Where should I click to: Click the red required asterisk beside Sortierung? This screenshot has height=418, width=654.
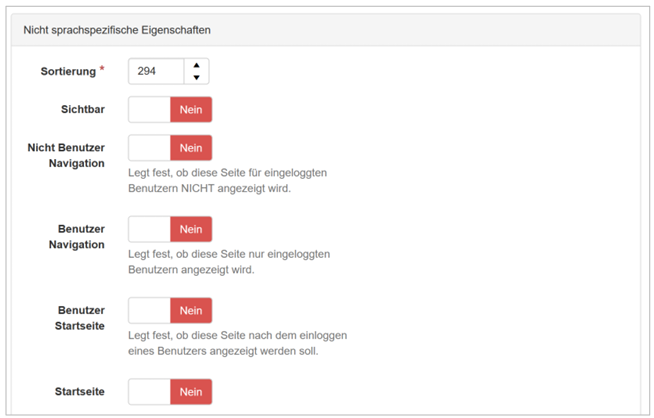pyautogui.click(x=101, y=70)
